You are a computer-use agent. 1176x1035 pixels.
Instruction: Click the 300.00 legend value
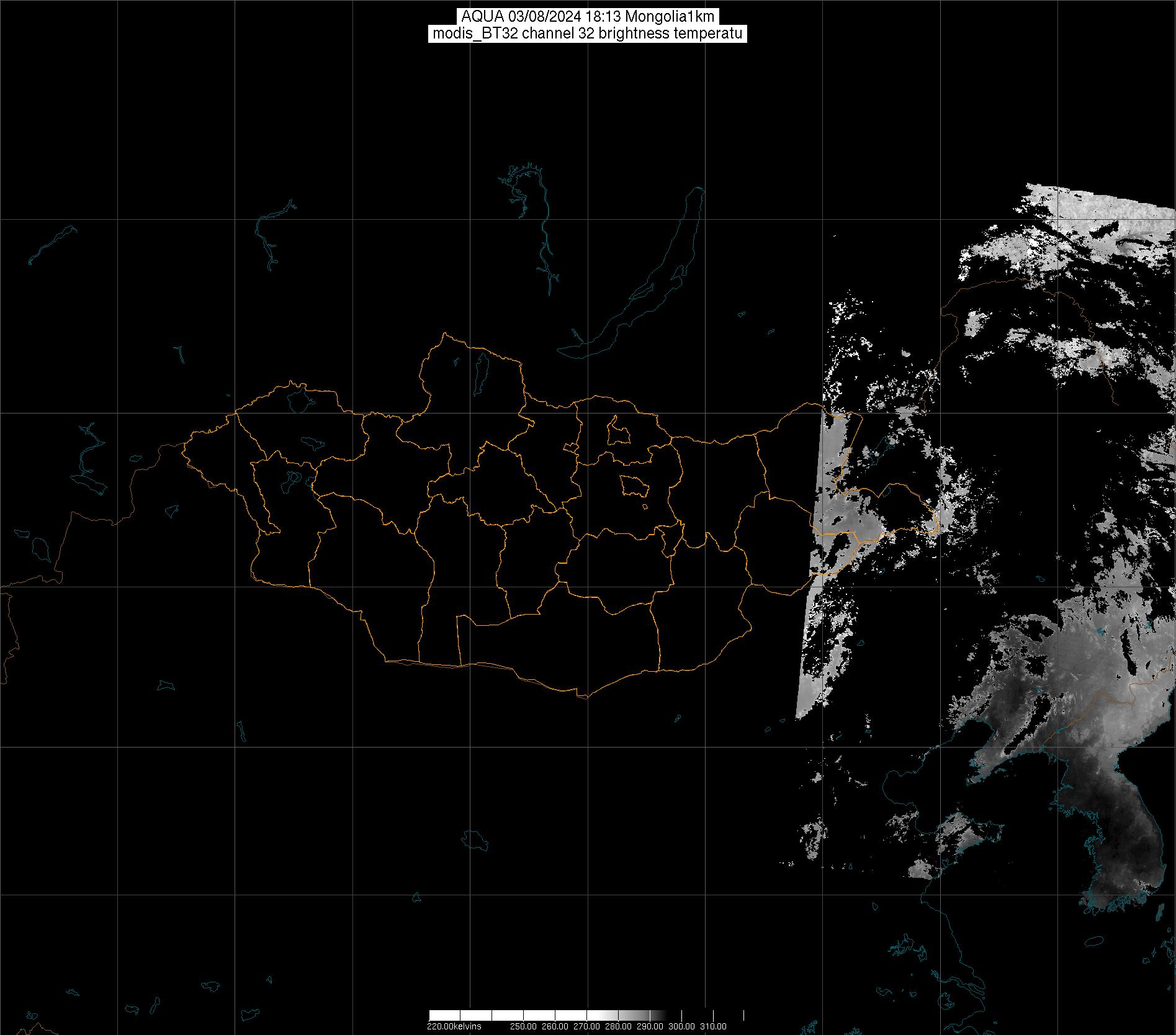(x=681, y=1026)
